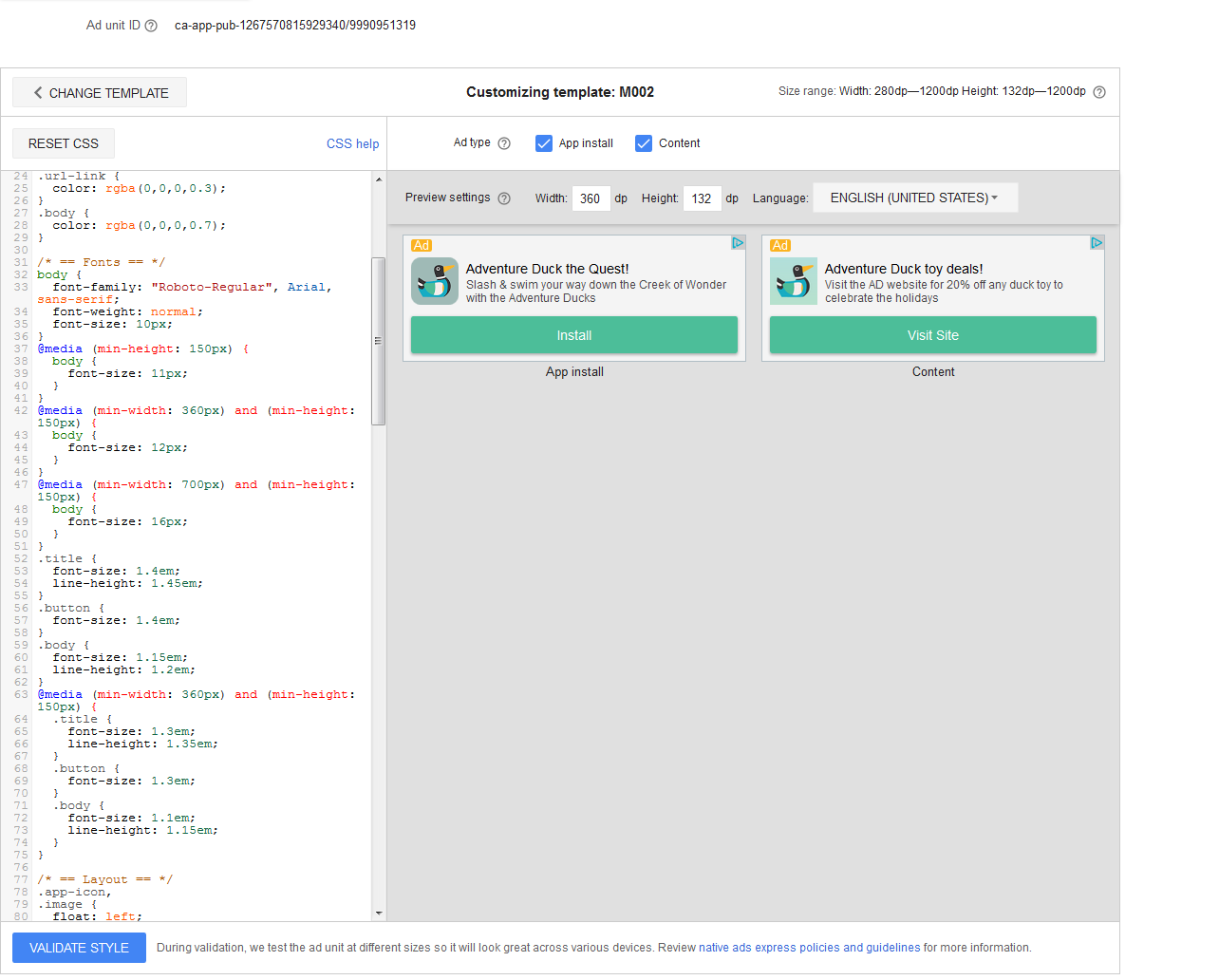This screenshot has width=1219, height=980.
Task: Click the yellow Ad badge on Content preview
Action: pos(780,245)
